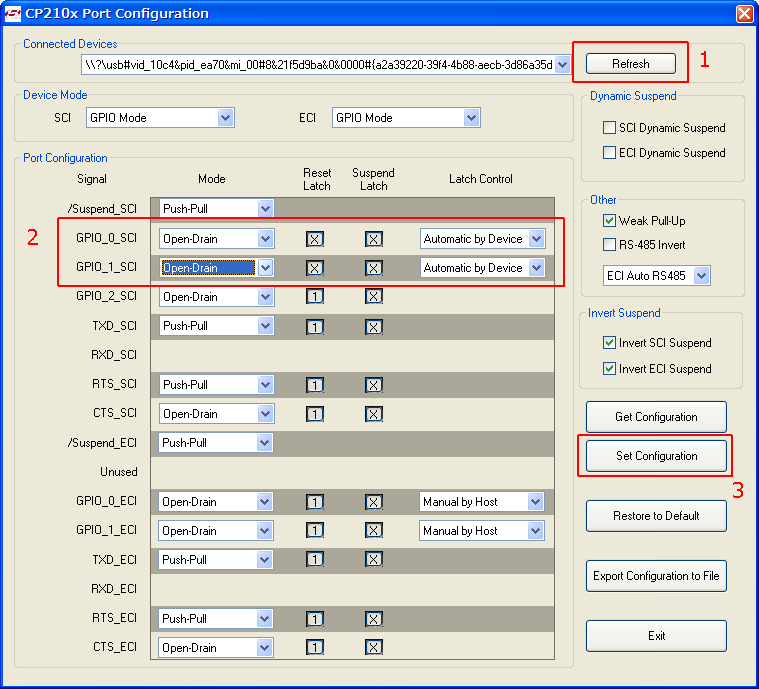The width and height of the screenshot is (759, 689).
Task: Click Export Configuration to File button
Action: (x=656, y=576)
